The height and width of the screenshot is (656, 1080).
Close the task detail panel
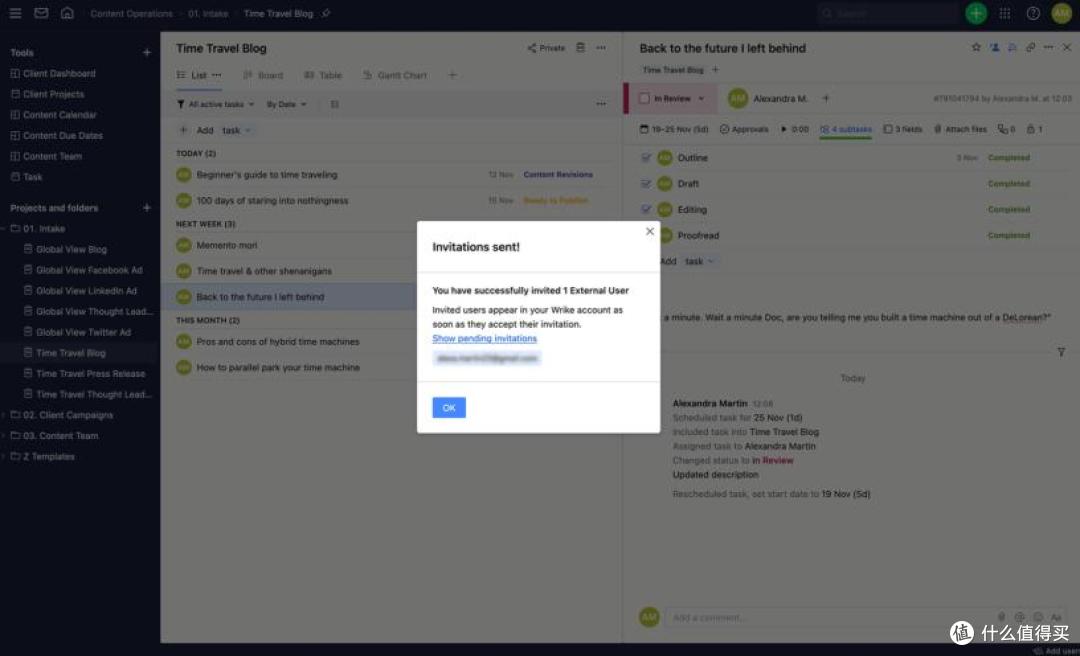pos(1066,48)
